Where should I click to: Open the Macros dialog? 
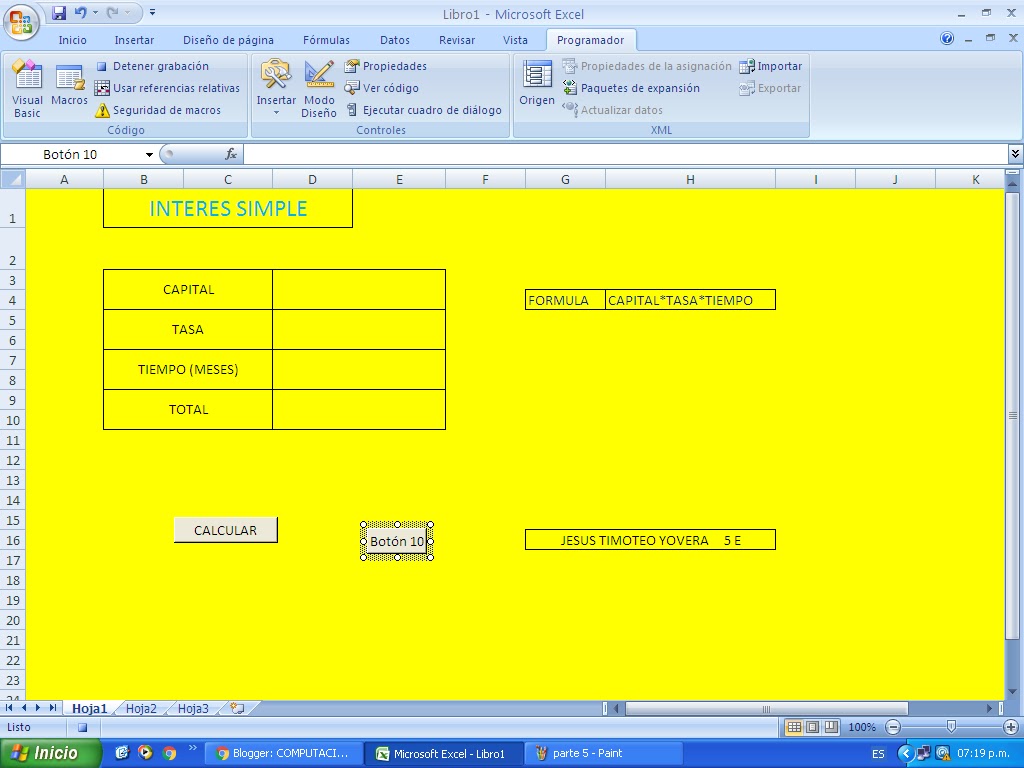pos(68,88)
